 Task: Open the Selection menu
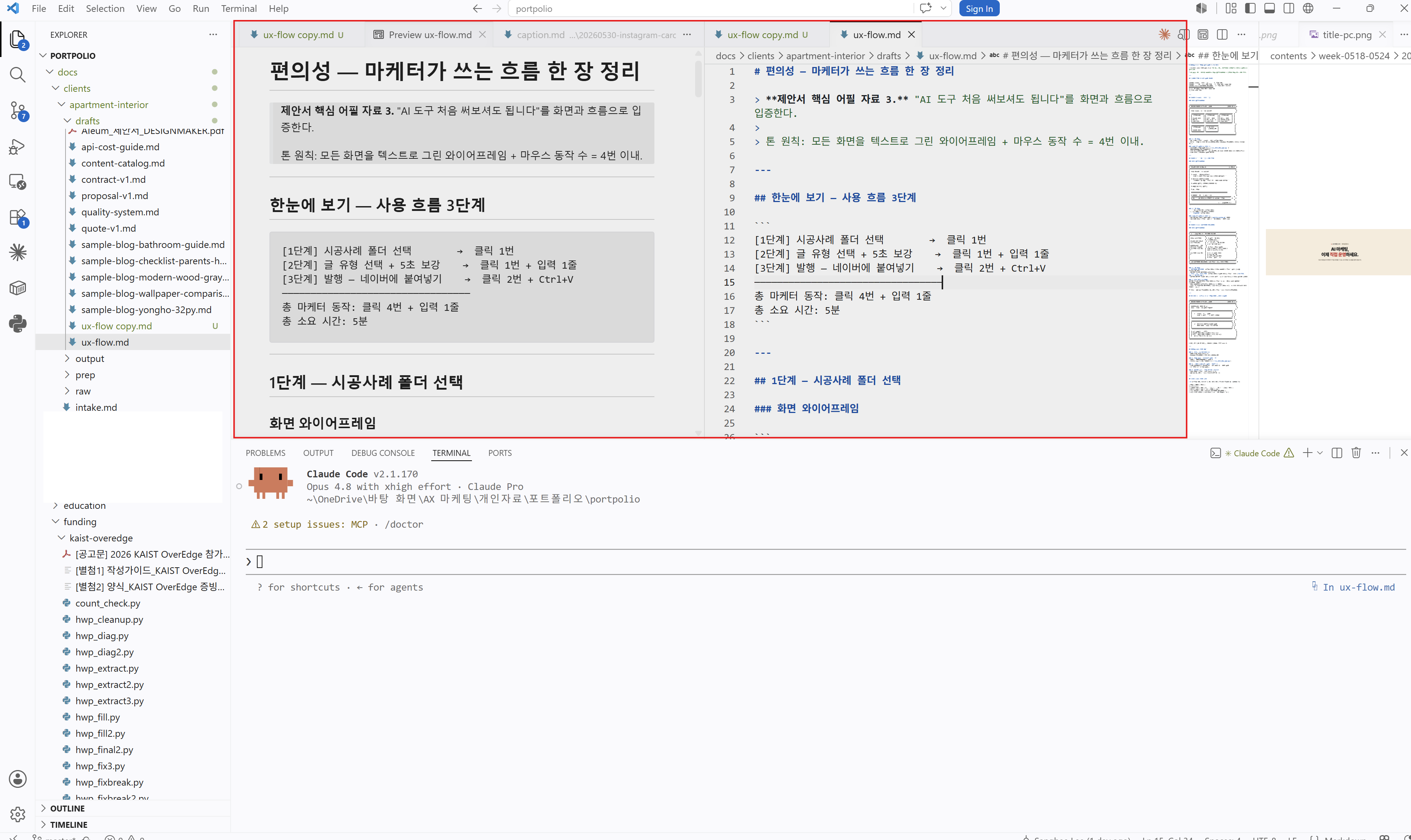[105, 9]
